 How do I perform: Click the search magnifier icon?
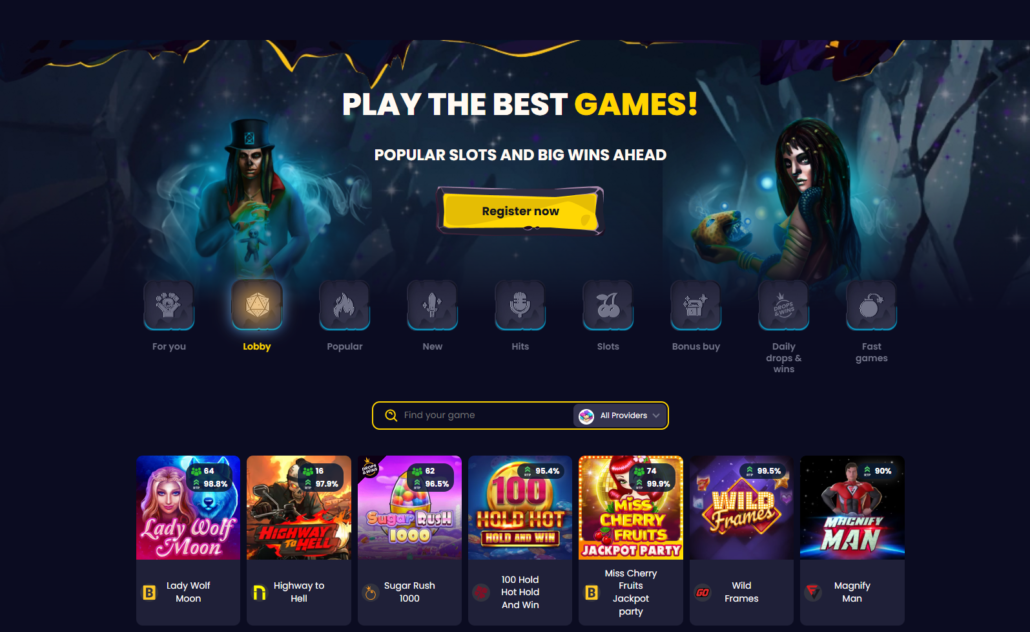391,415
